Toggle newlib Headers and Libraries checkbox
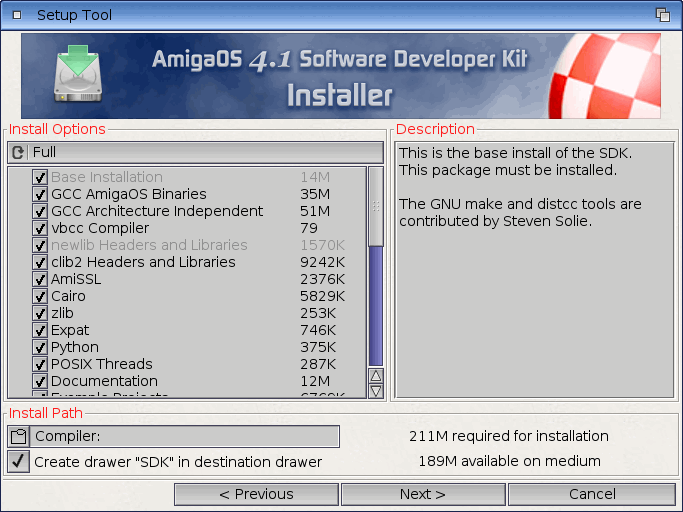 point(40,245)
